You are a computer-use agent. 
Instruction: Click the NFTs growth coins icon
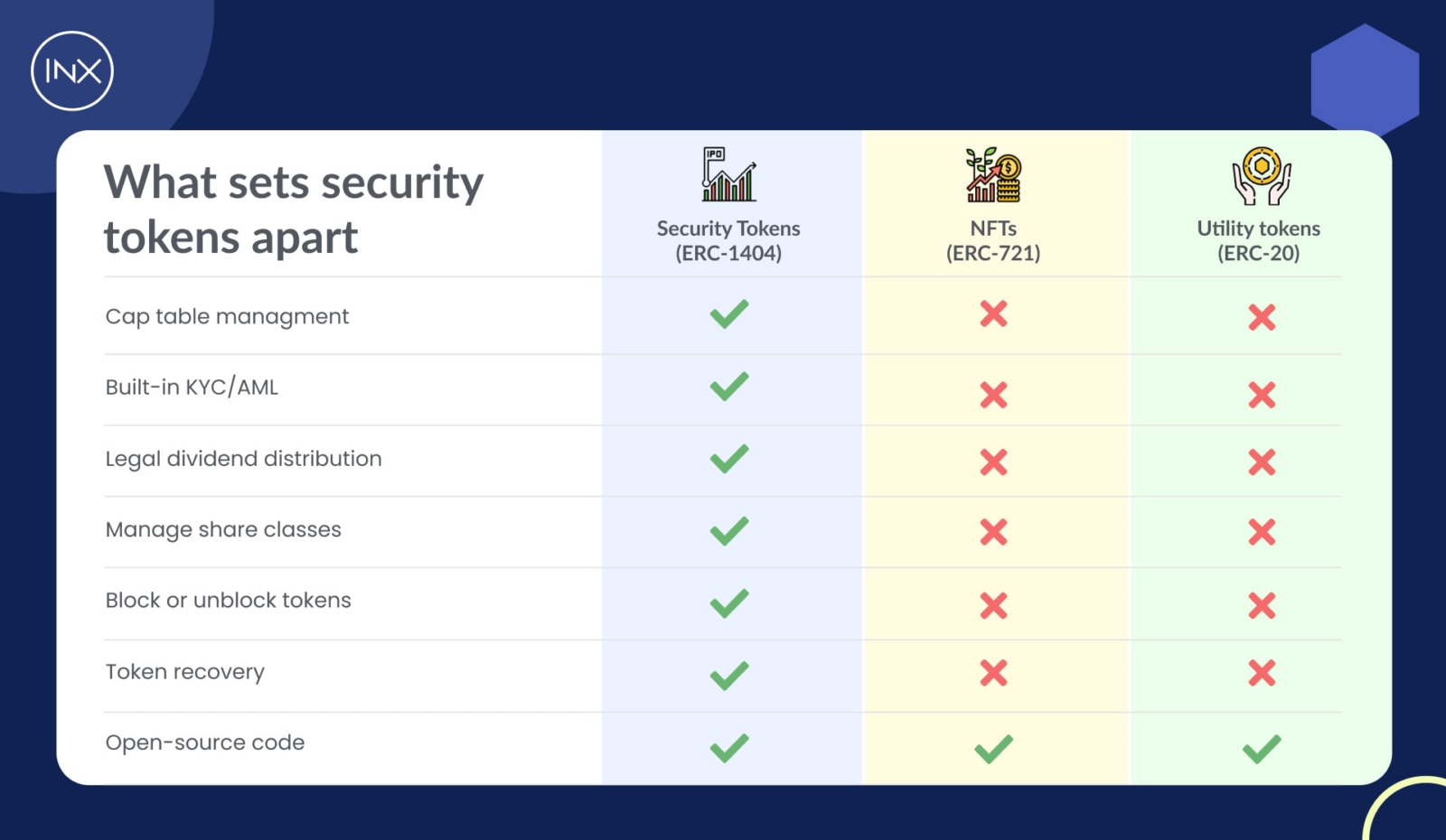coord(993,175)
